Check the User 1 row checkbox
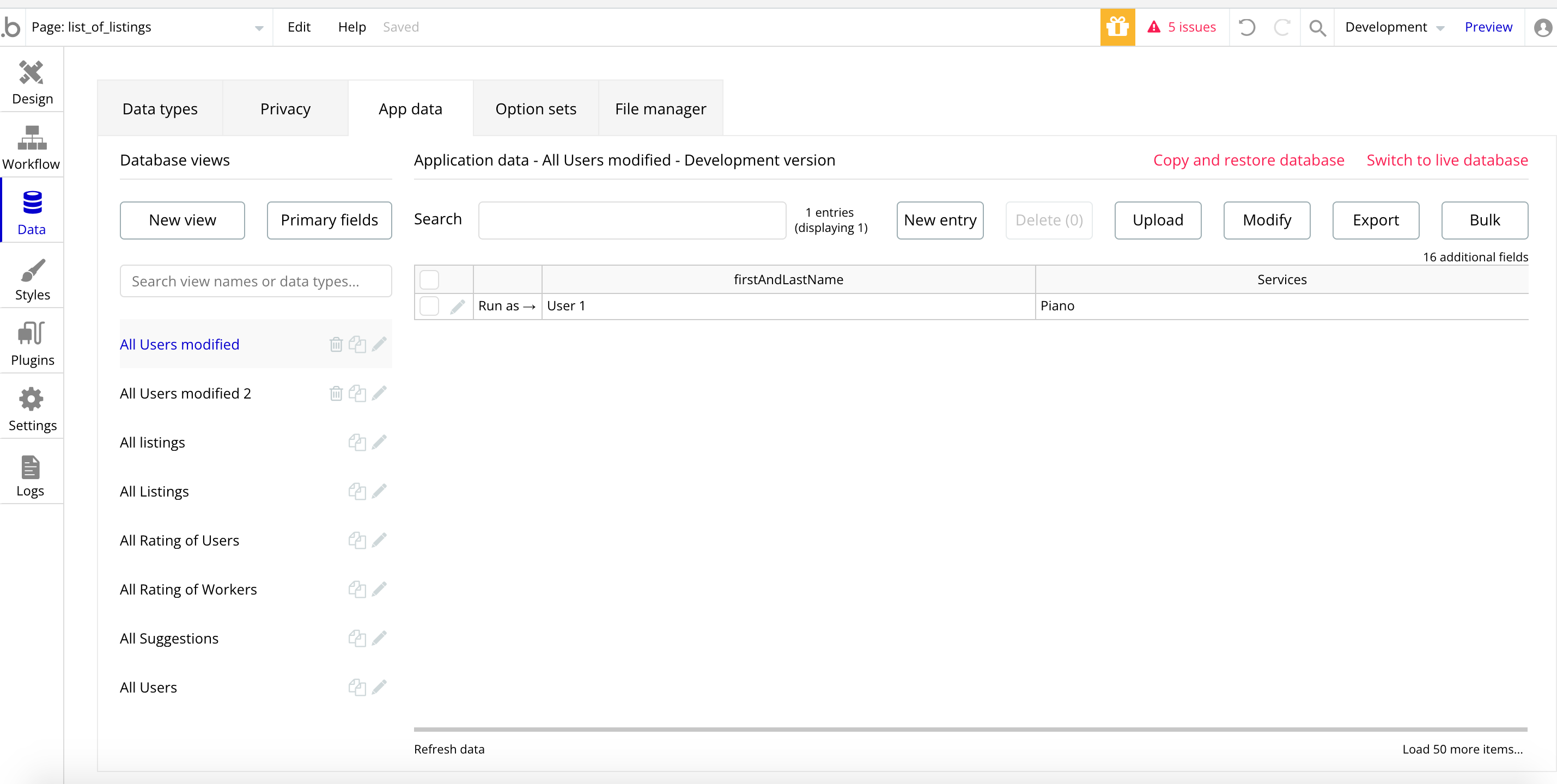 pos(429,306)
